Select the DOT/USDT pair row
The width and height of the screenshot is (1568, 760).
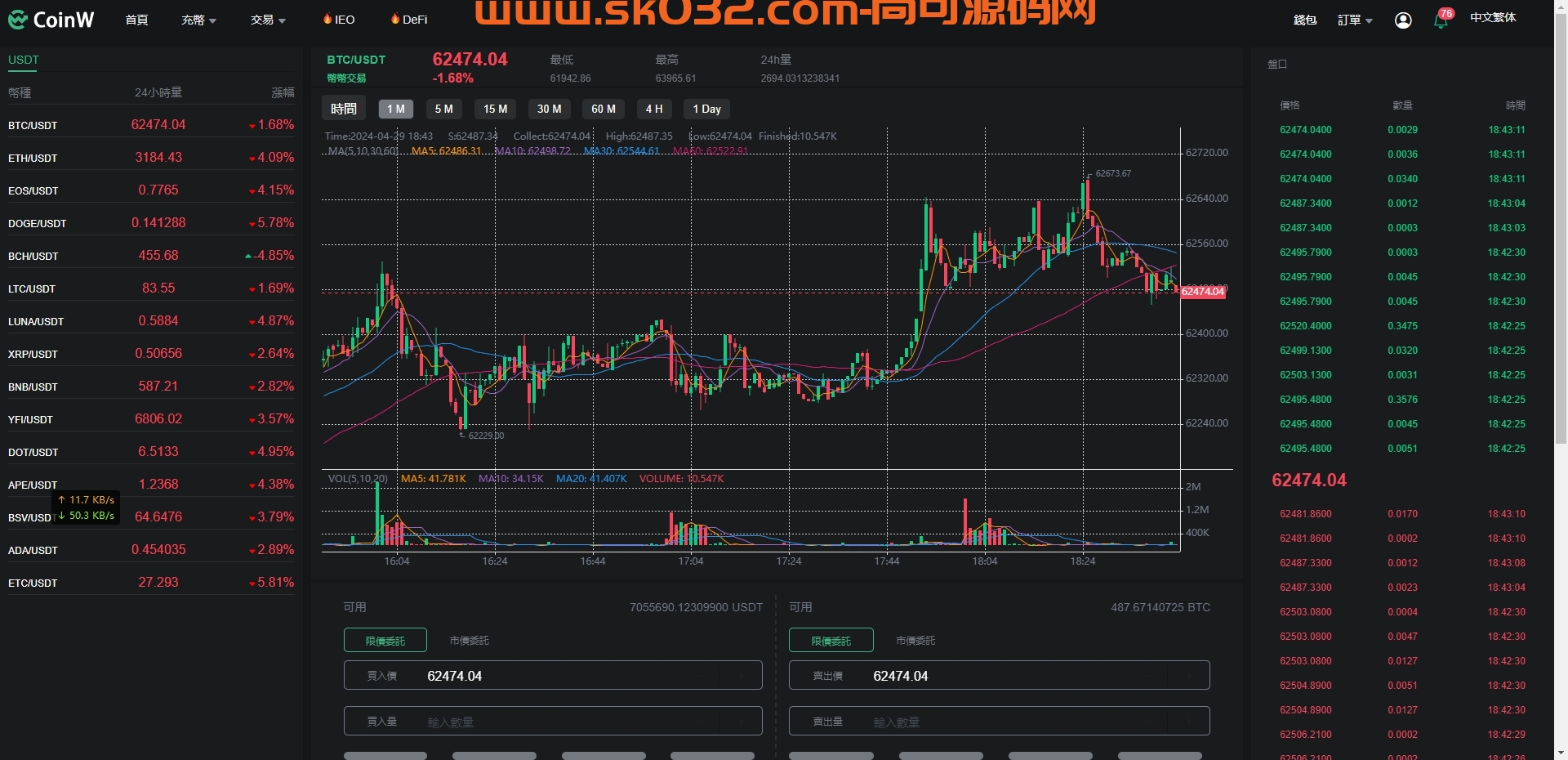(151, 452)
